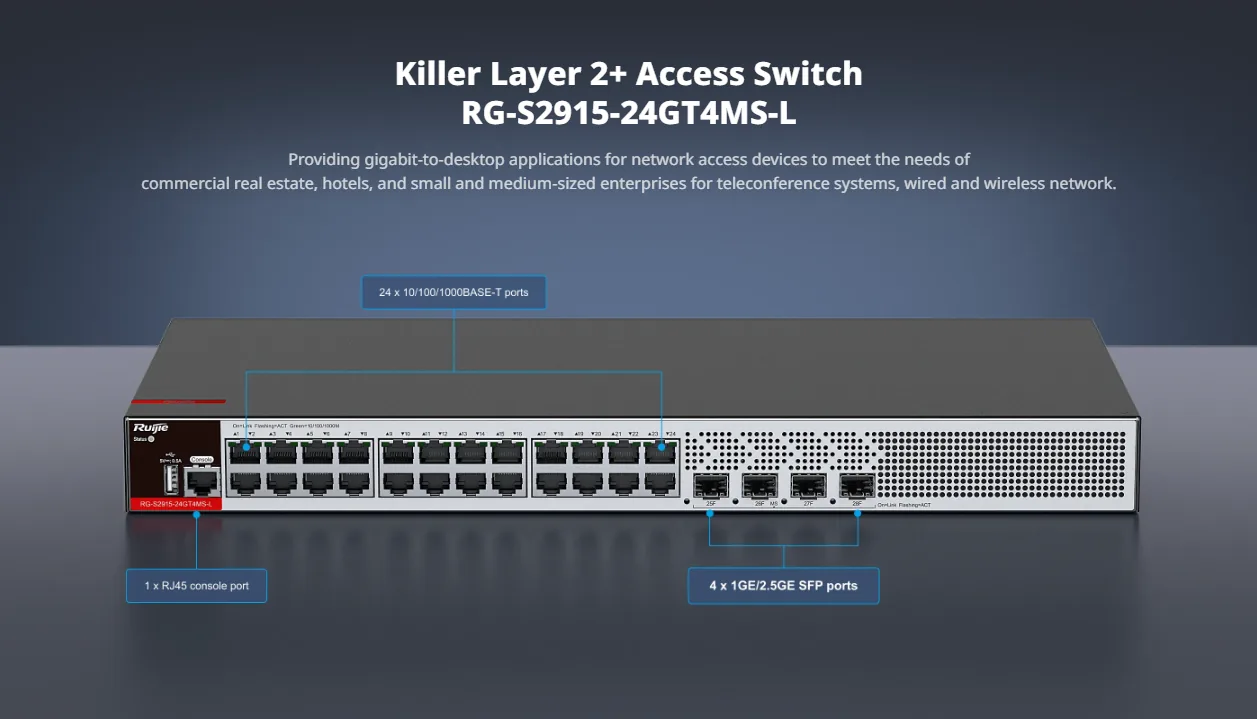Click Ethernet port 1 with blue marker
Image resolution: width=1257 pixels, height=719 pixels.
(x=245, y=451)
